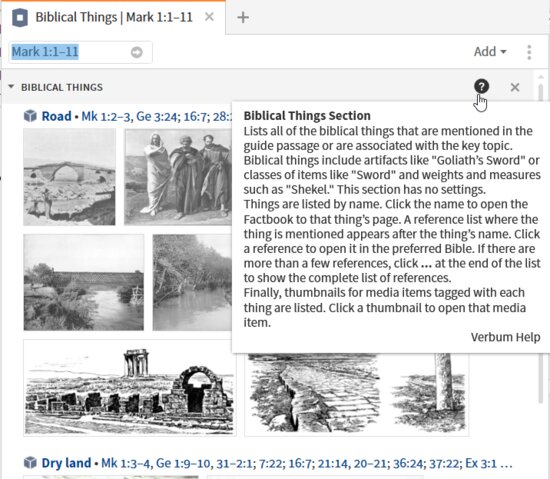Close the Biblical Things section
Viewport: 550px width, 479px height.
(515, 87)
